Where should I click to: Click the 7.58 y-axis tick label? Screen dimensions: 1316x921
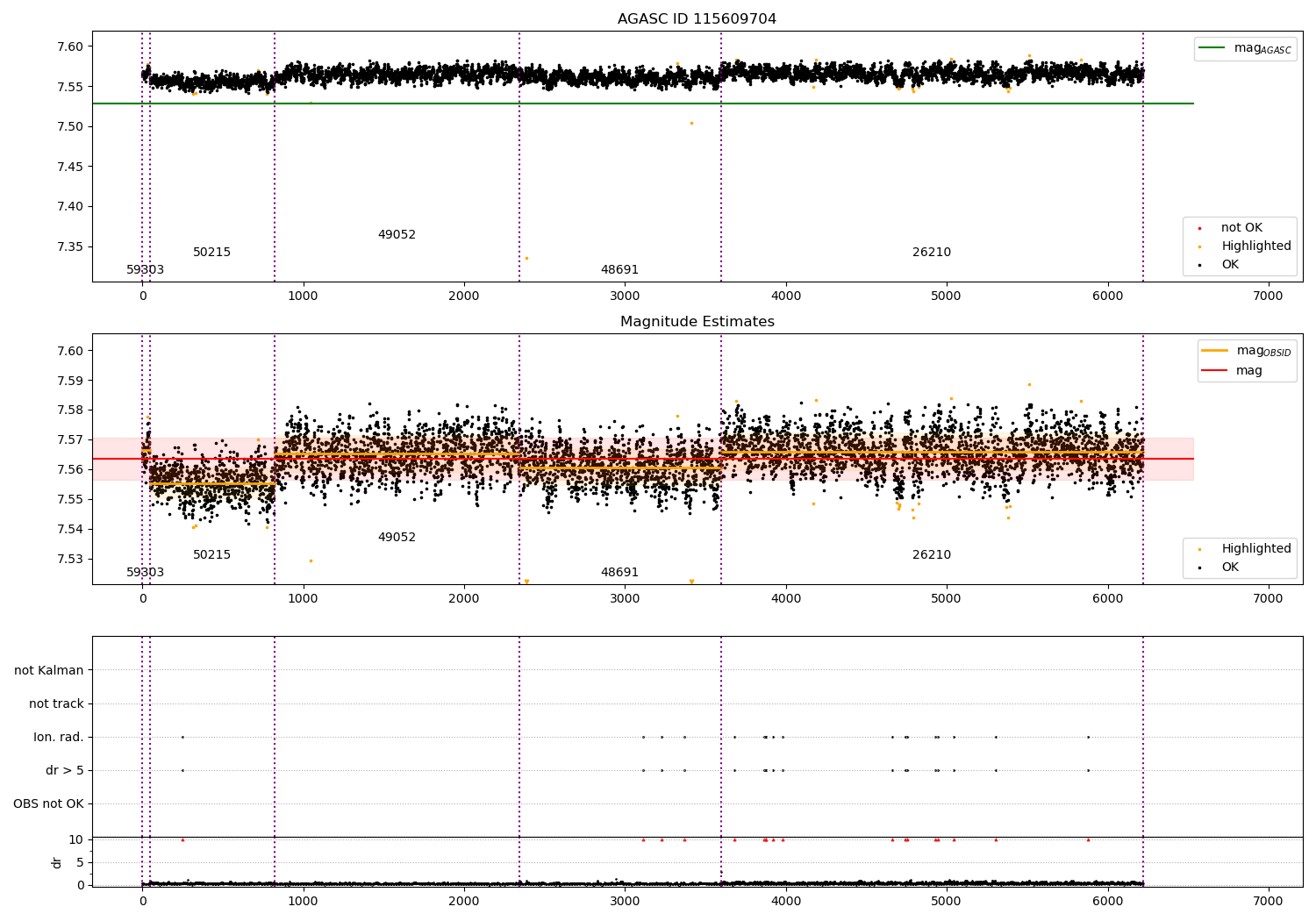pyautogui.click(x=68, y=411)
